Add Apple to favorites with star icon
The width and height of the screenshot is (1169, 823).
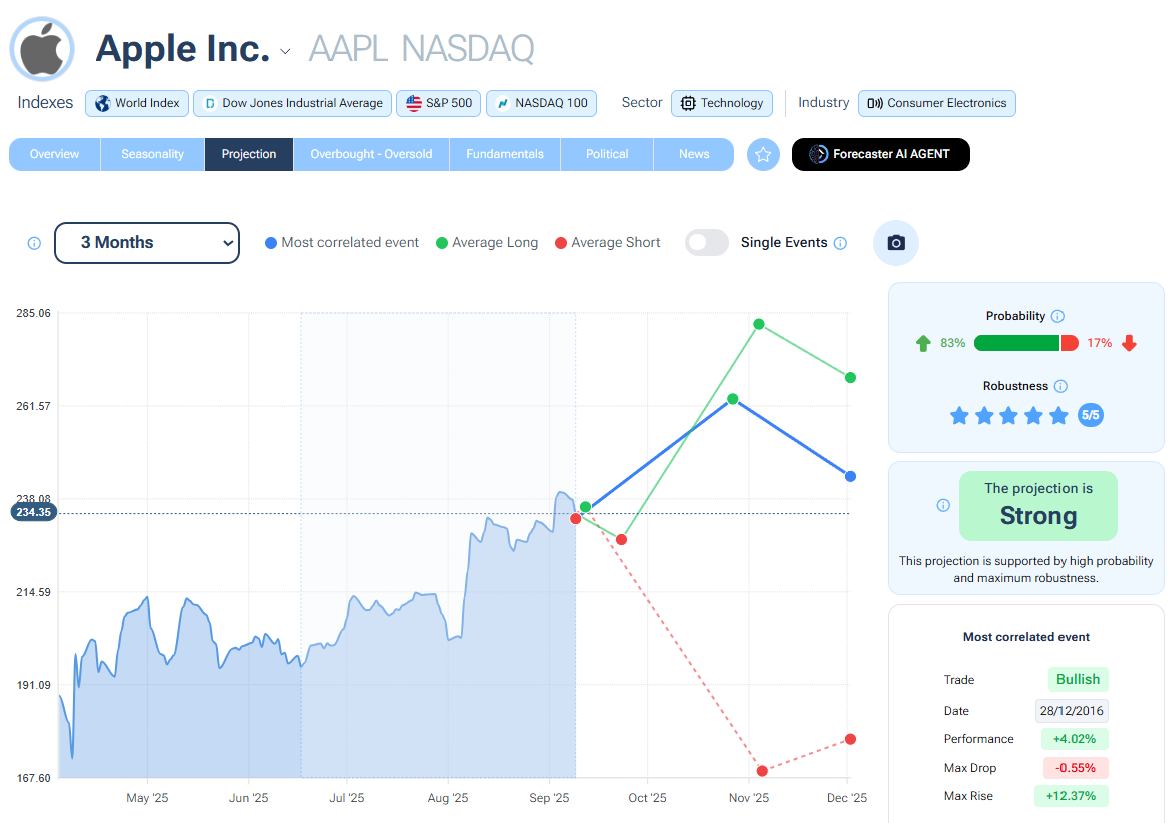763,154
